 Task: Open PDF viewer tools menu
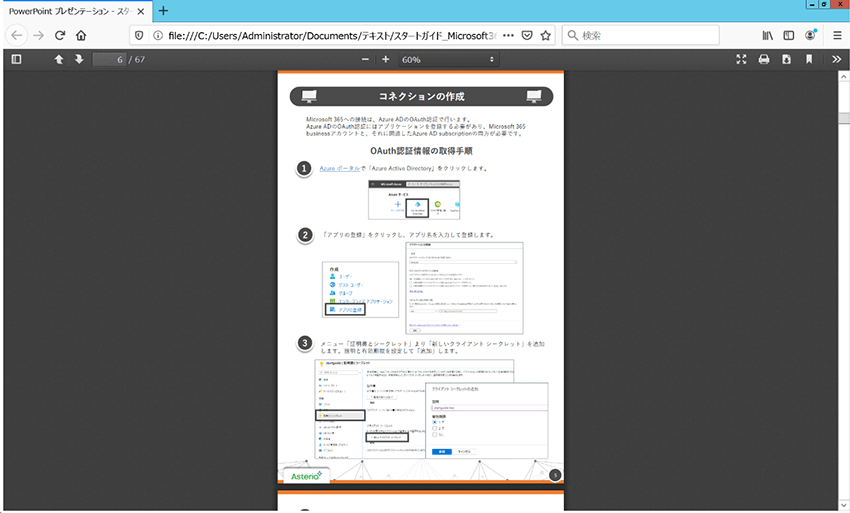[836, 59]
